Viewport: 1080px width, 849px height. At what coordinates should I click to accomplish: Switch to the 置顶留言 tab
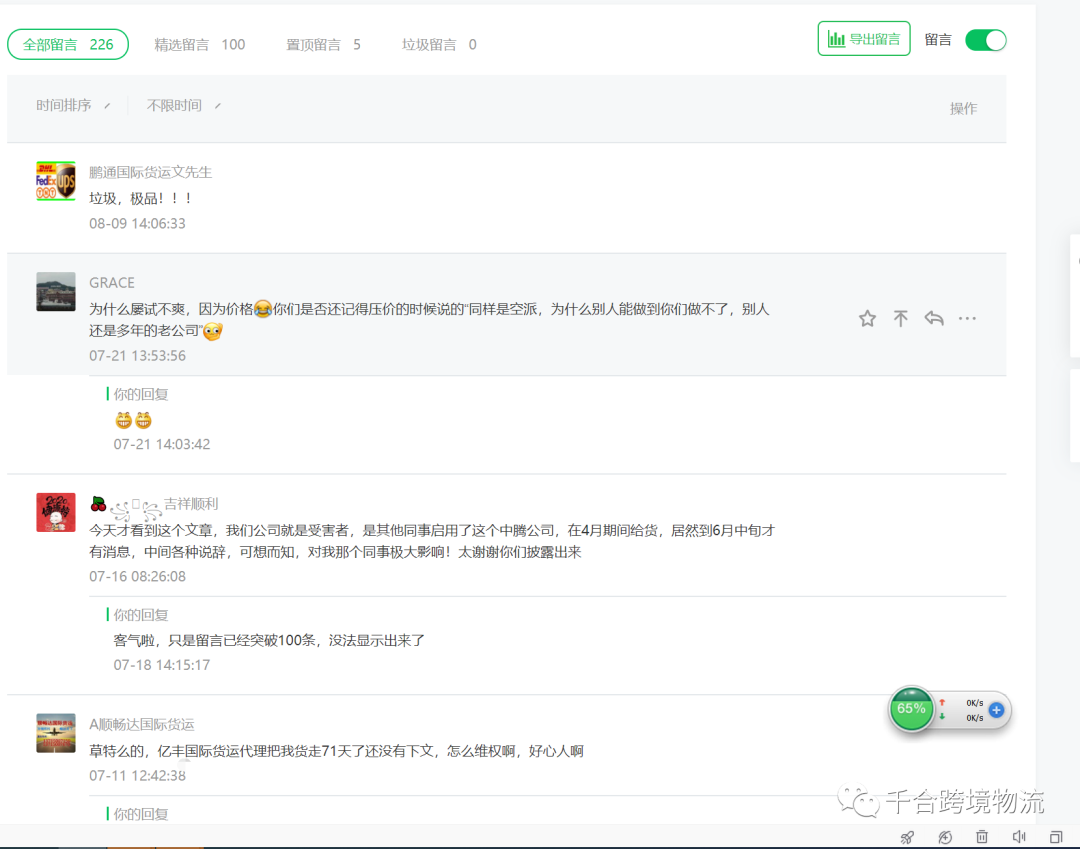coord(323,44)
